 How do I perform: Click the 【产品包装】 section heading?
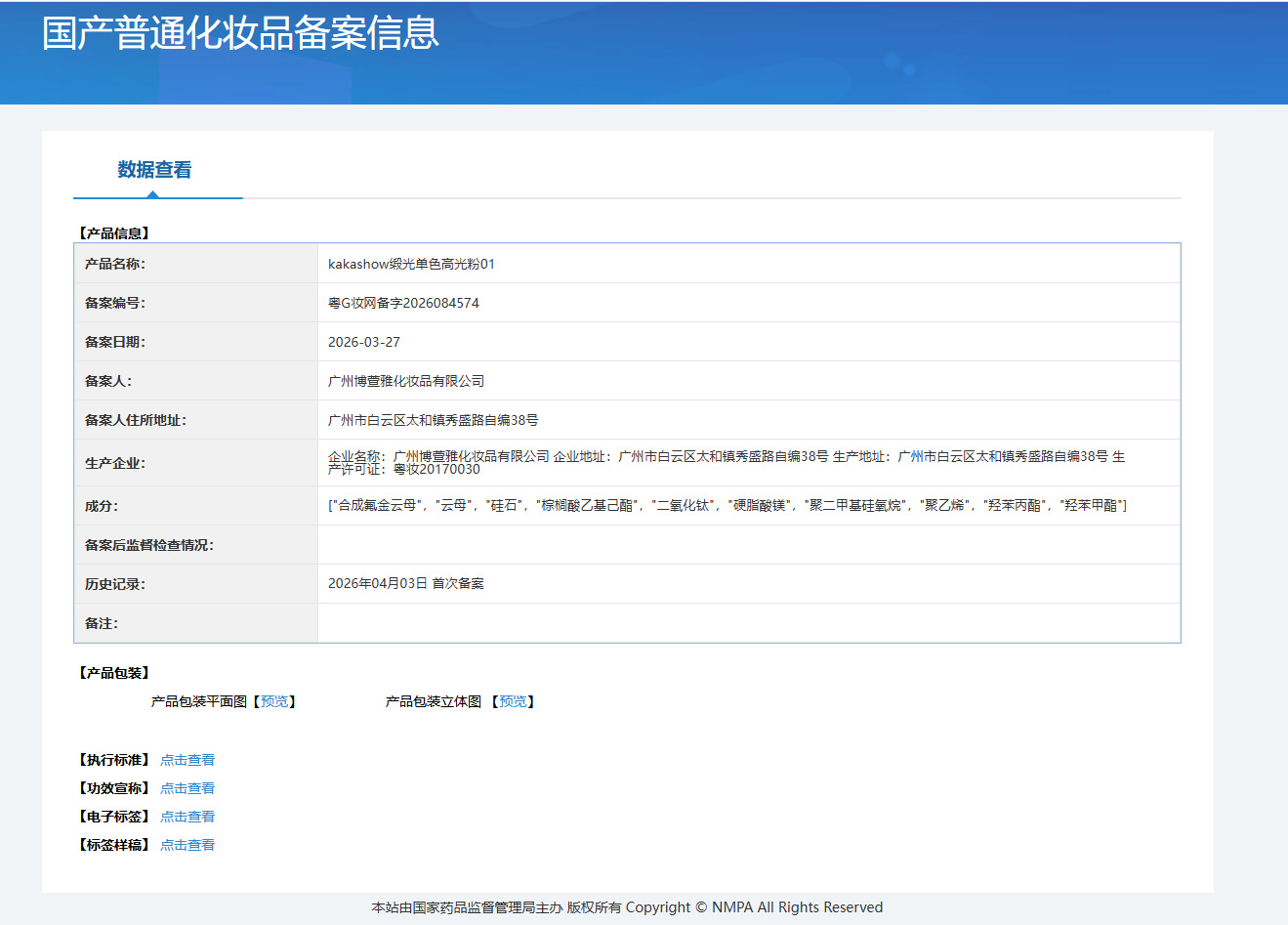click(x=114, y=673)
